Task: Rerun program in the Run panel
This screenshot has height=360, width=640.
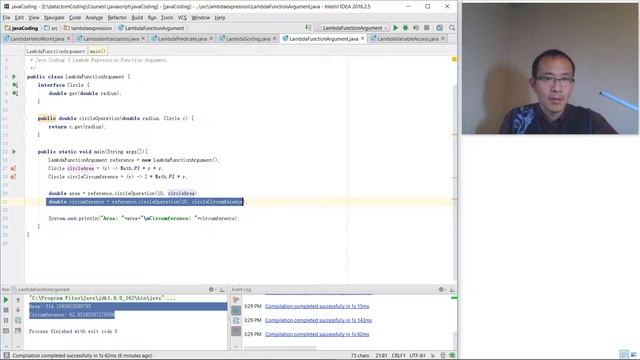Action: tap(6, 300)
